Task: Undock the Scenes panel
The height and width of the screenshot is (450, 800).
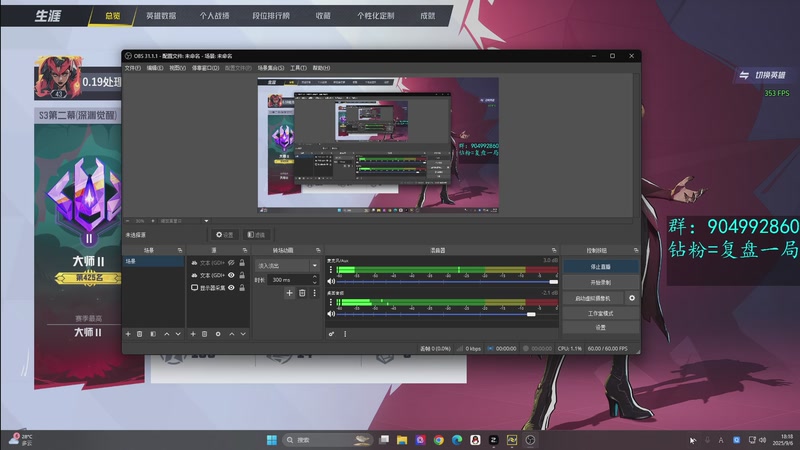Action: click(x=180, y=250)
